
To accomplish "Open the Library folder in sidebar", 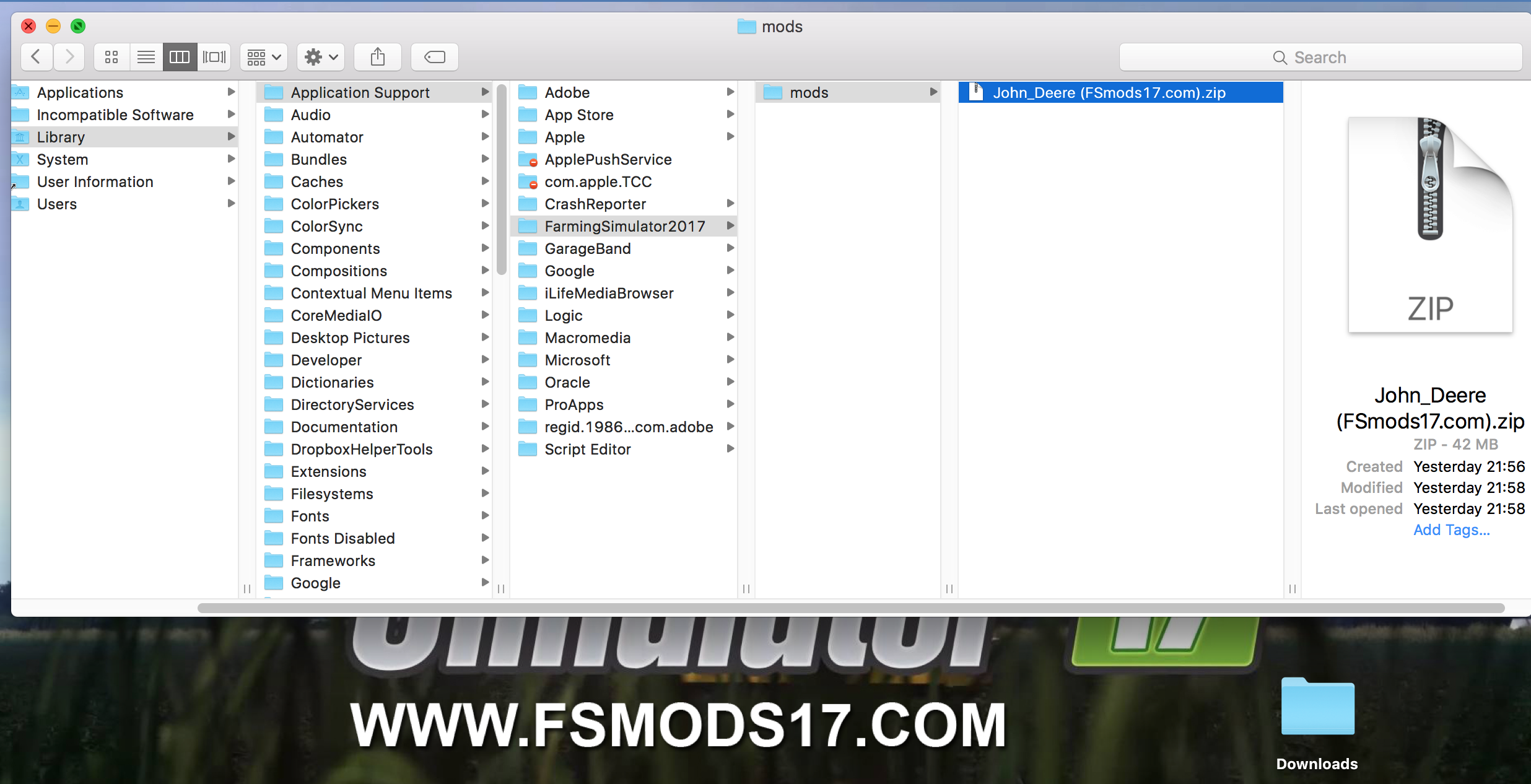I will pos(60,137).
